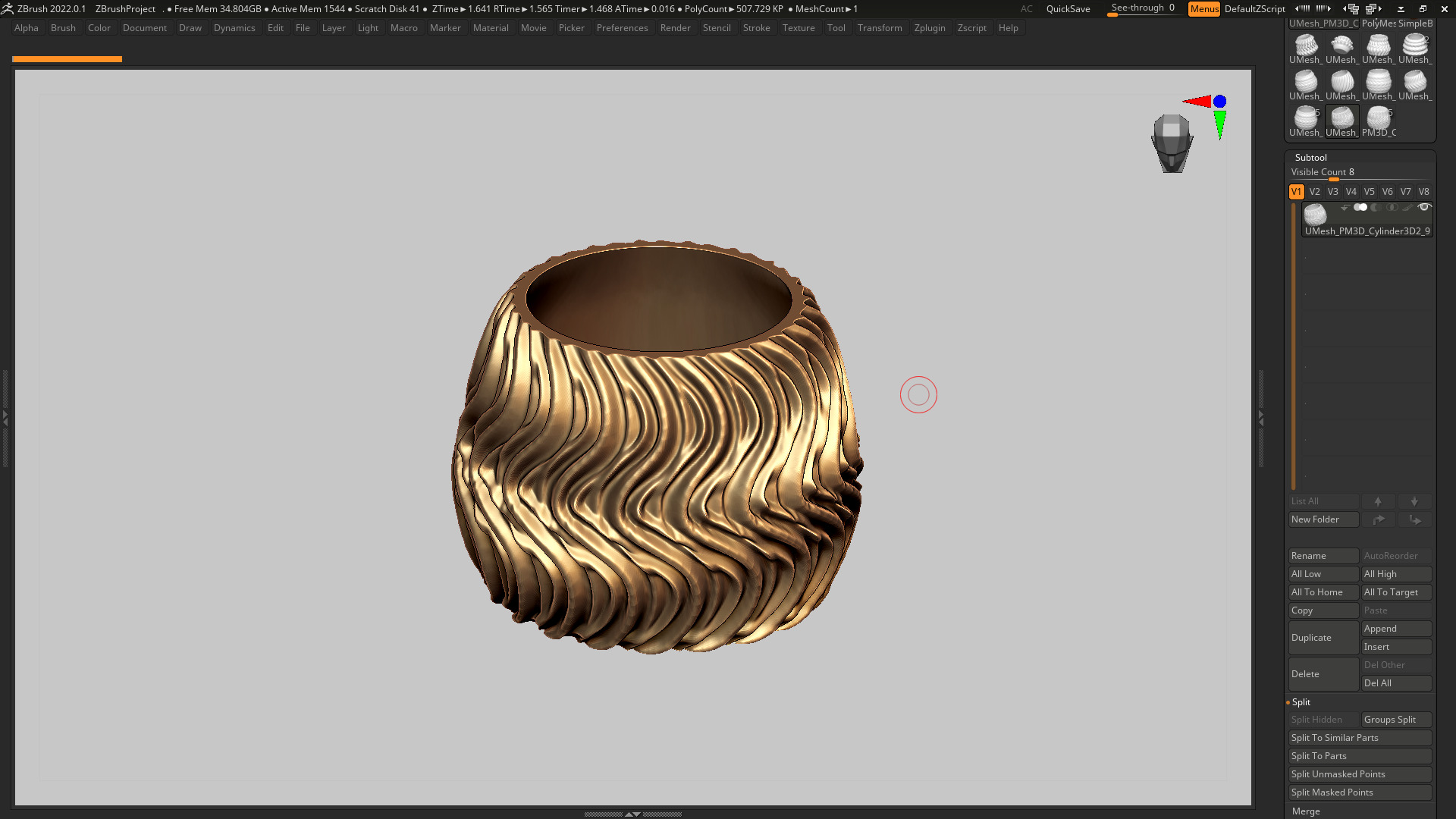Collapse the right tray divider arrows
The height and width of the screenshot is (819, 1456).
[1261, 418]
